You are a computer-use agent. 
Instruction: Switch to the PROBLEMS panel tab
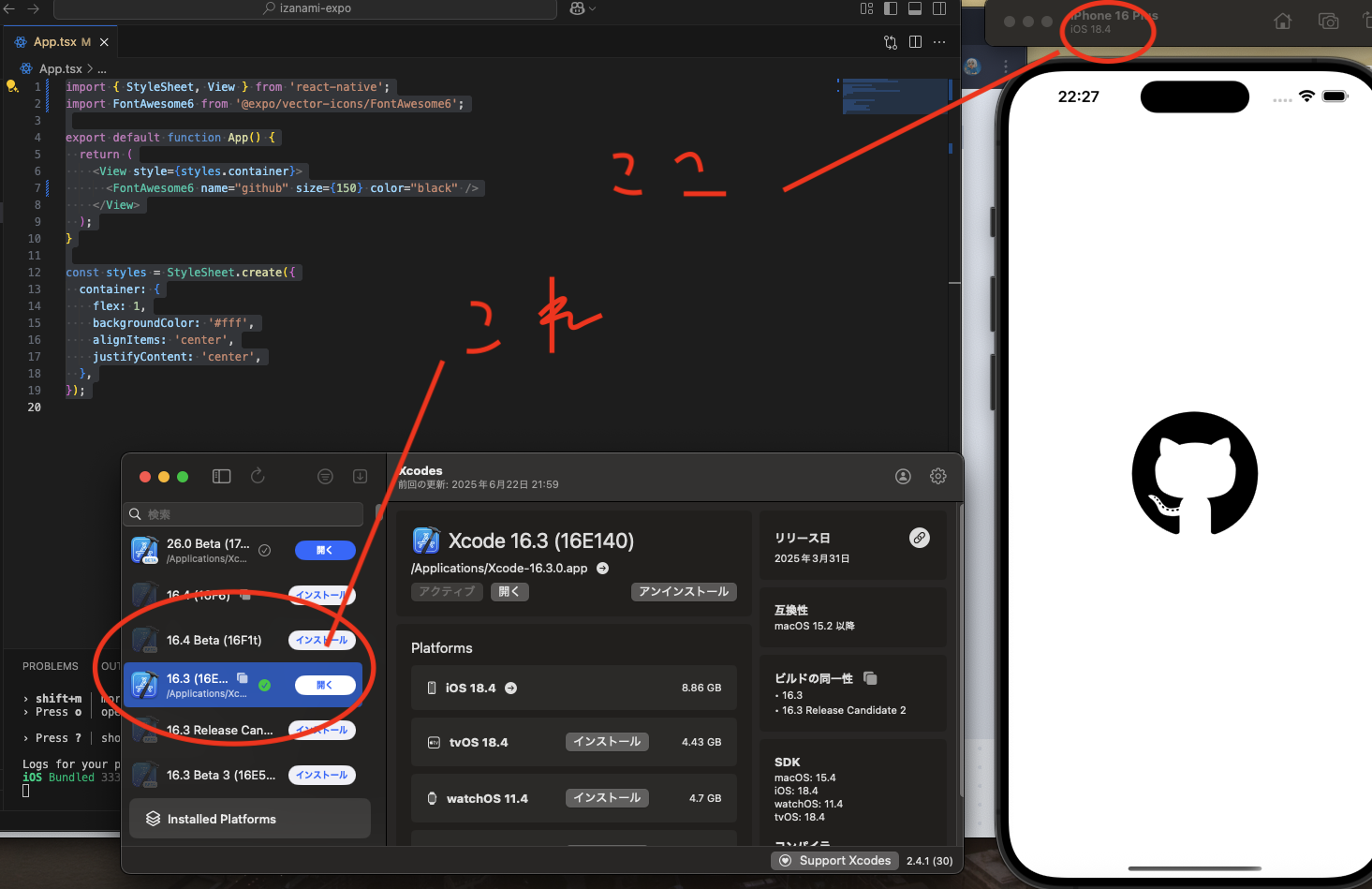(51, 666)
